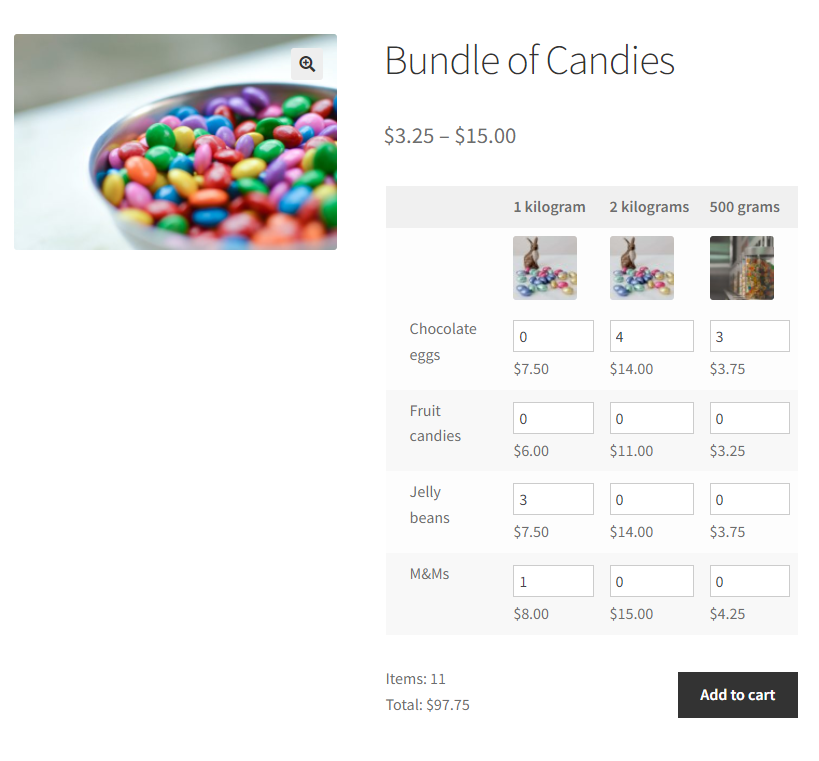
Task: Click the 500 grams column header
Action: tap(744, 206)
